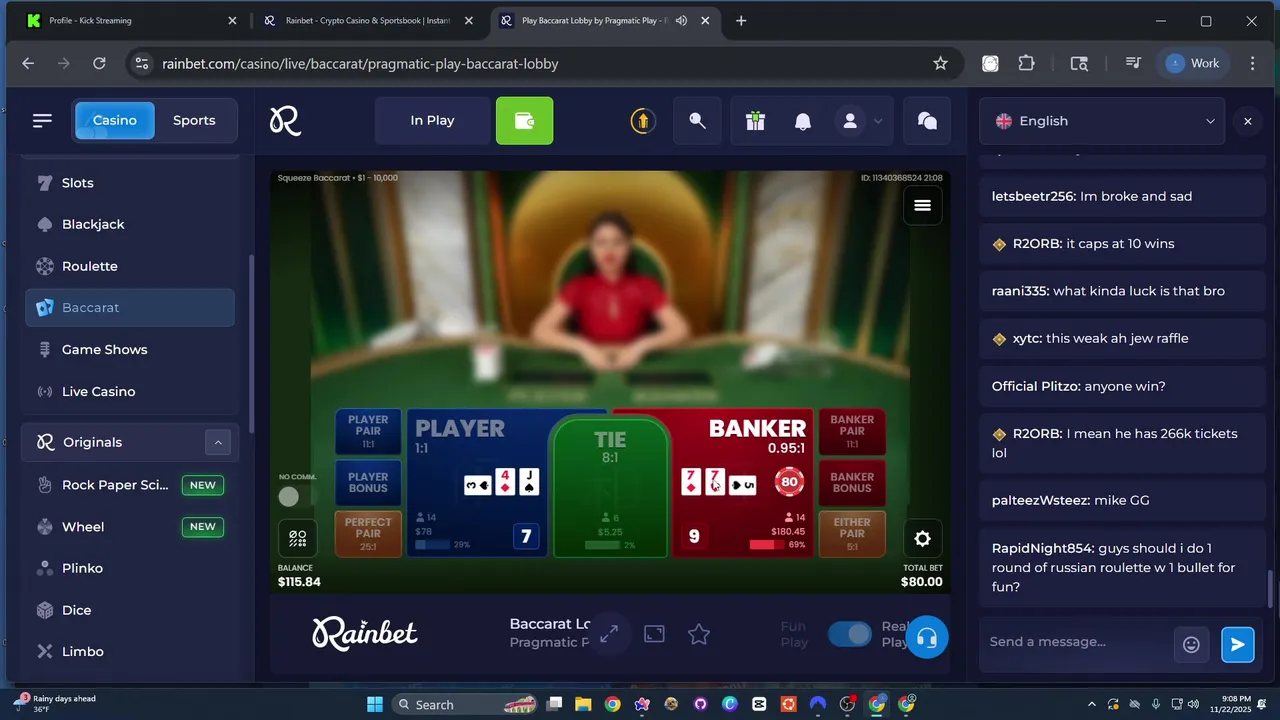This screenshot has width=1280, height=720.
Task: Open live support headset button
Action: coord(927,637)
